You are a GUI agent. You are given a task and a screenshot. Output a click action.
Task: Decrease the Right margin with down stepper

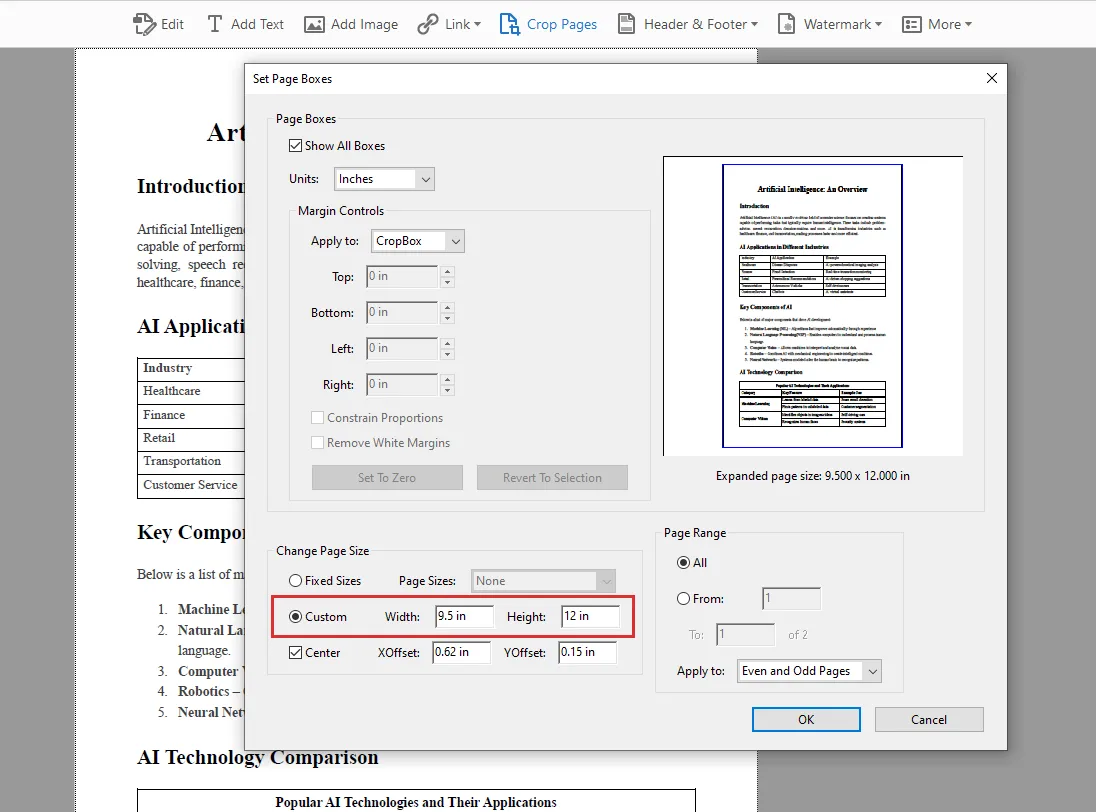pyautogui.click(x=447, y=391)
